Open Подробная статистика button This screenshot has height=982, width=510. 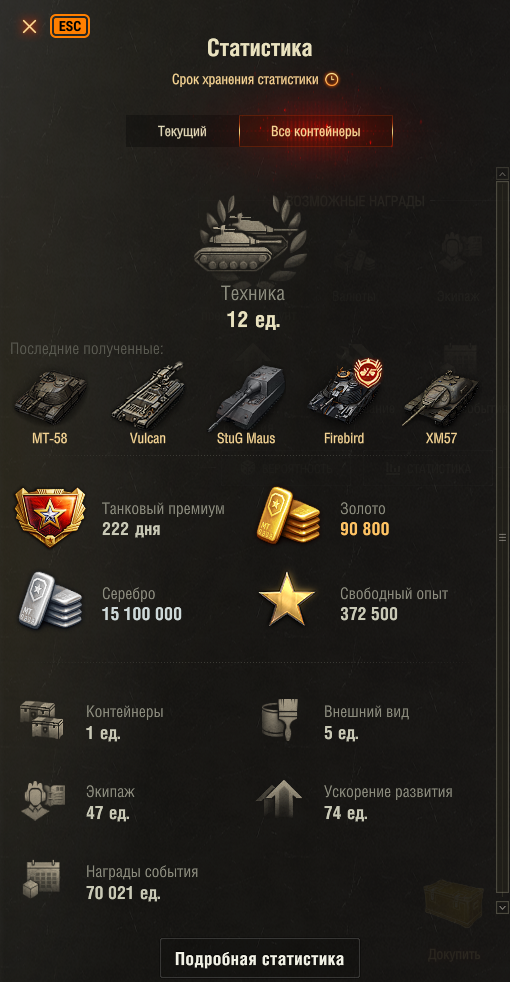[x=259, y=959]
